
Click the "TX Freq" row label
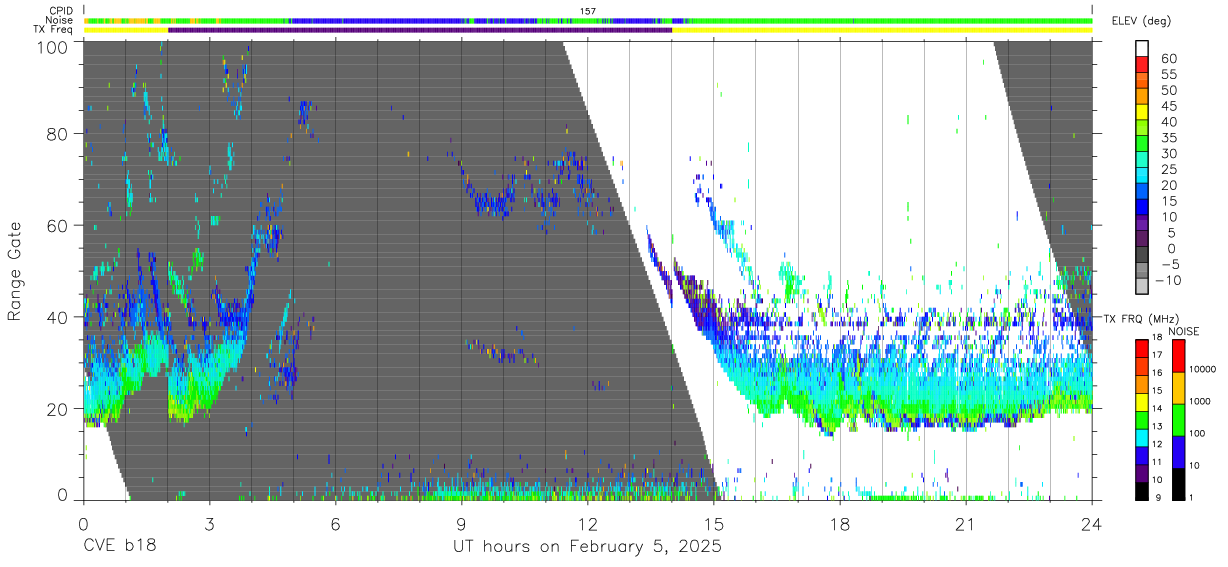(54, 30)
